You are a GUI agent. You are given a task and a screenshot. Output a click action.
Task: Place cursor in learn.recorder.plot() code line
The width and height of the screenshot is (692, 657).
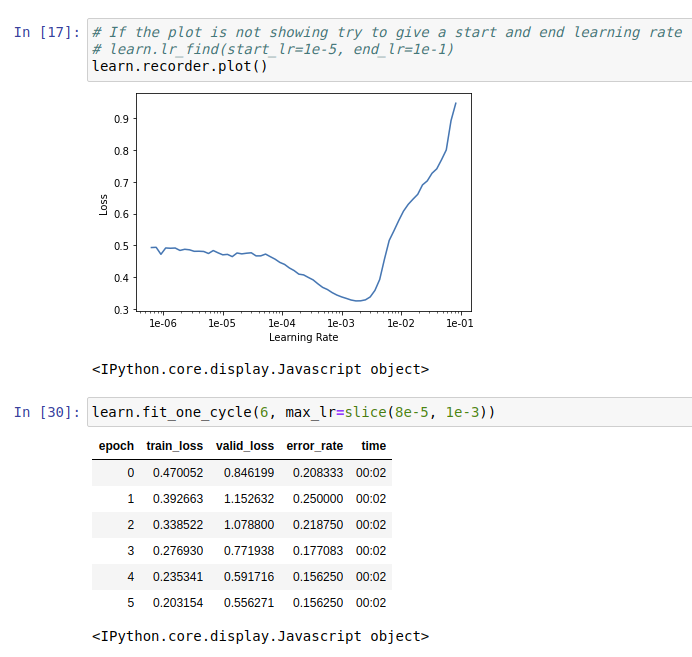pyautogui.click(x=179, y=67)
